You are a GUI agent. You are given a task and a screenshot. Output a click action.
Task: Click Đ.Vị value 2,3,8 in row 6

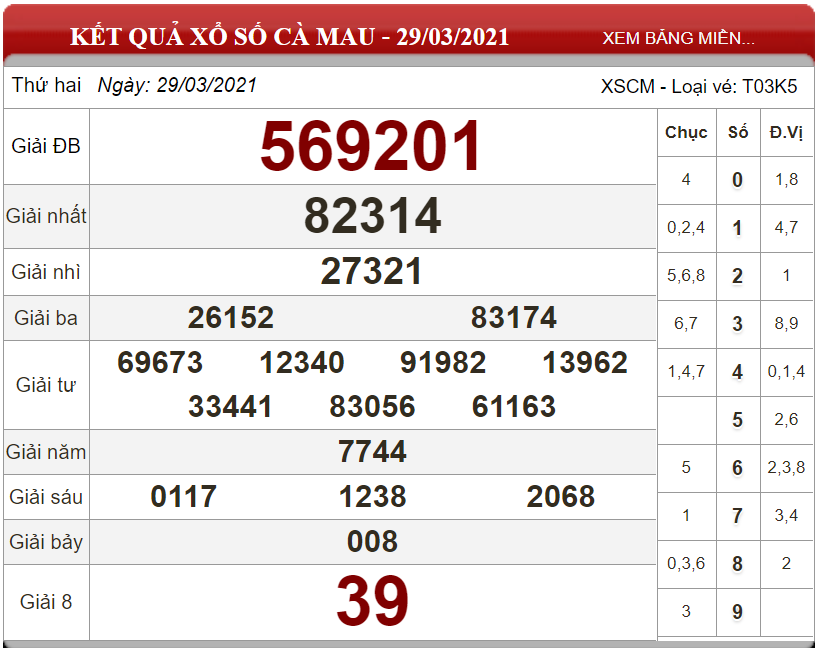[786, 467]
